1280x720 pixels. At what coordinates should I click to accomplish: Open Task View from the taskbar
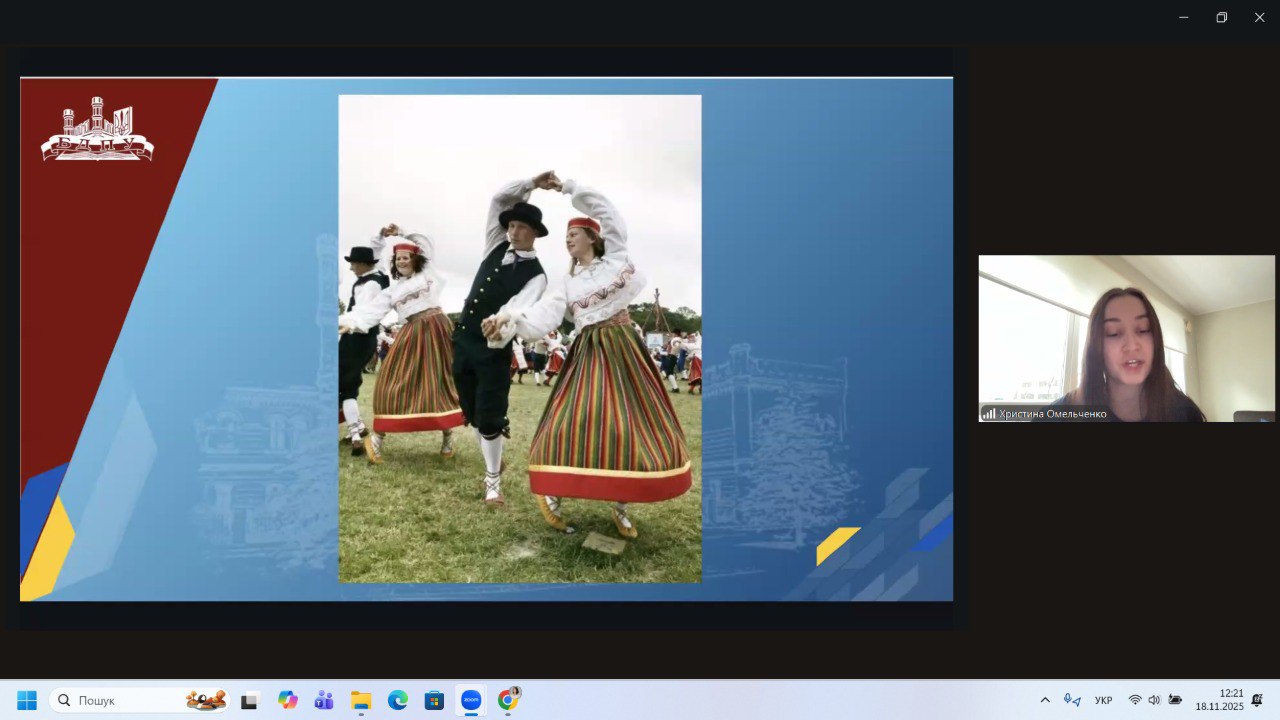click(249, 700)
